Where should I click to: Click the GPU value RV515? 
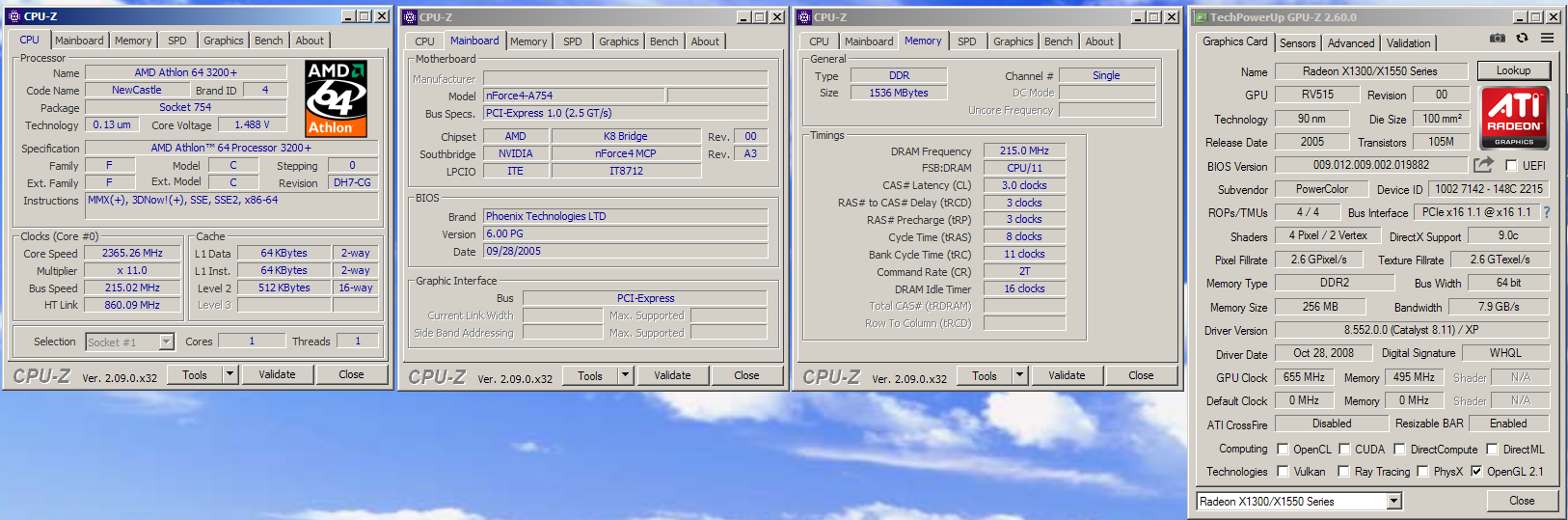1317,95
